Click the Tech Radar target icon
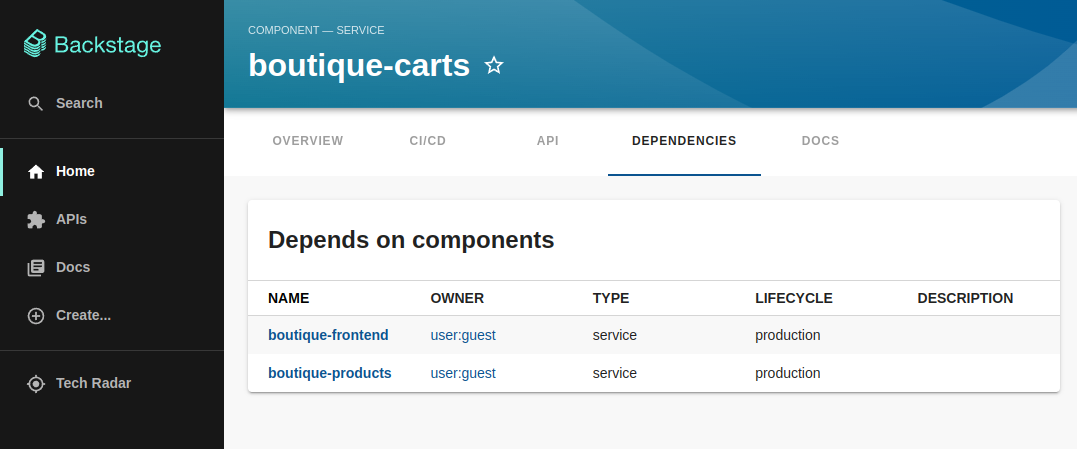The width and height of the screenshot is (1077, 449). [36, 383]
